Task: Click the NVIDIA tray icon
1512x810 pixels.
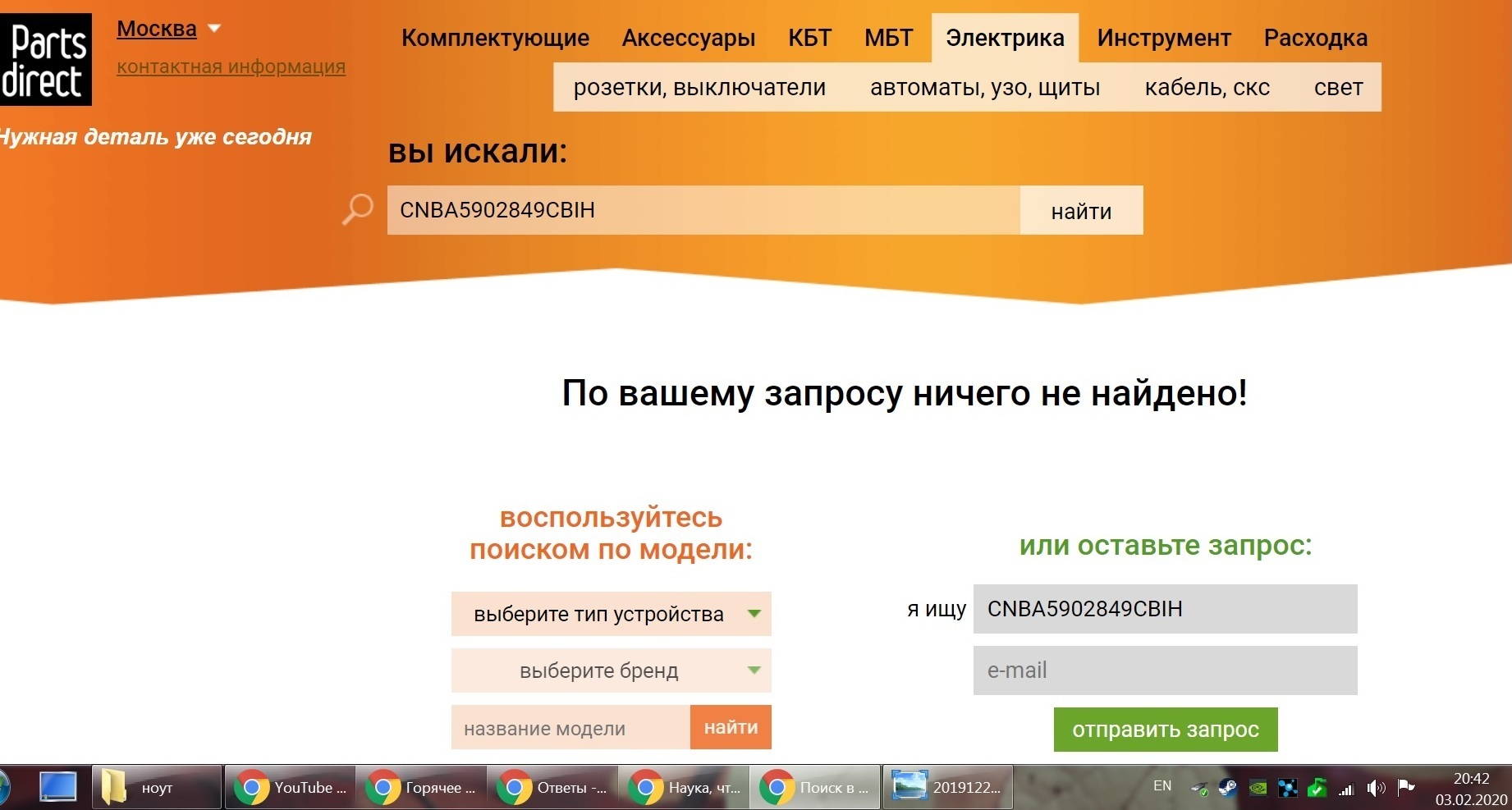Action: click(1257, 788)
